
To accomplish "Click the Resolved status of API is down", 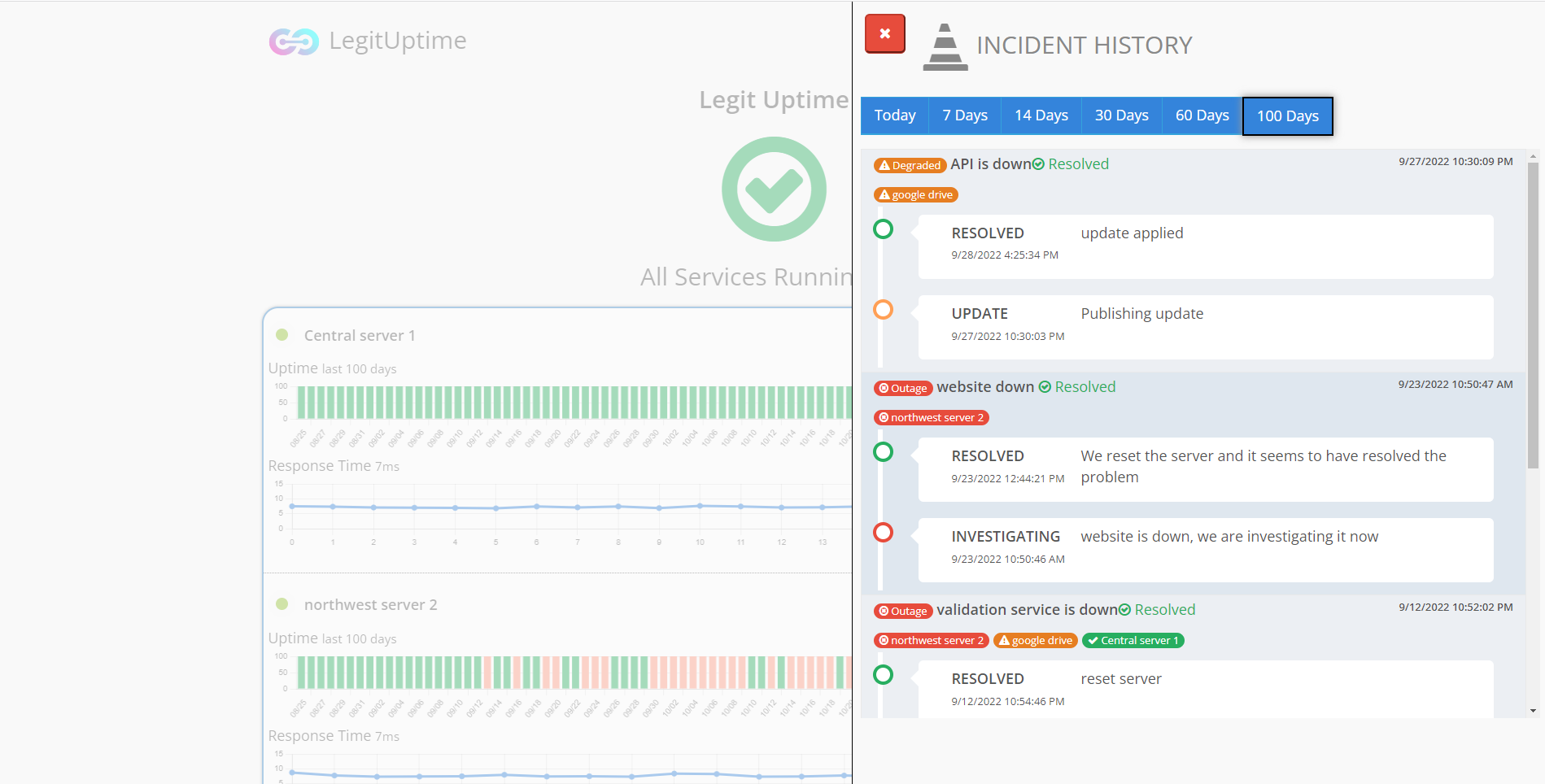I will click(x=1071, y=164).
